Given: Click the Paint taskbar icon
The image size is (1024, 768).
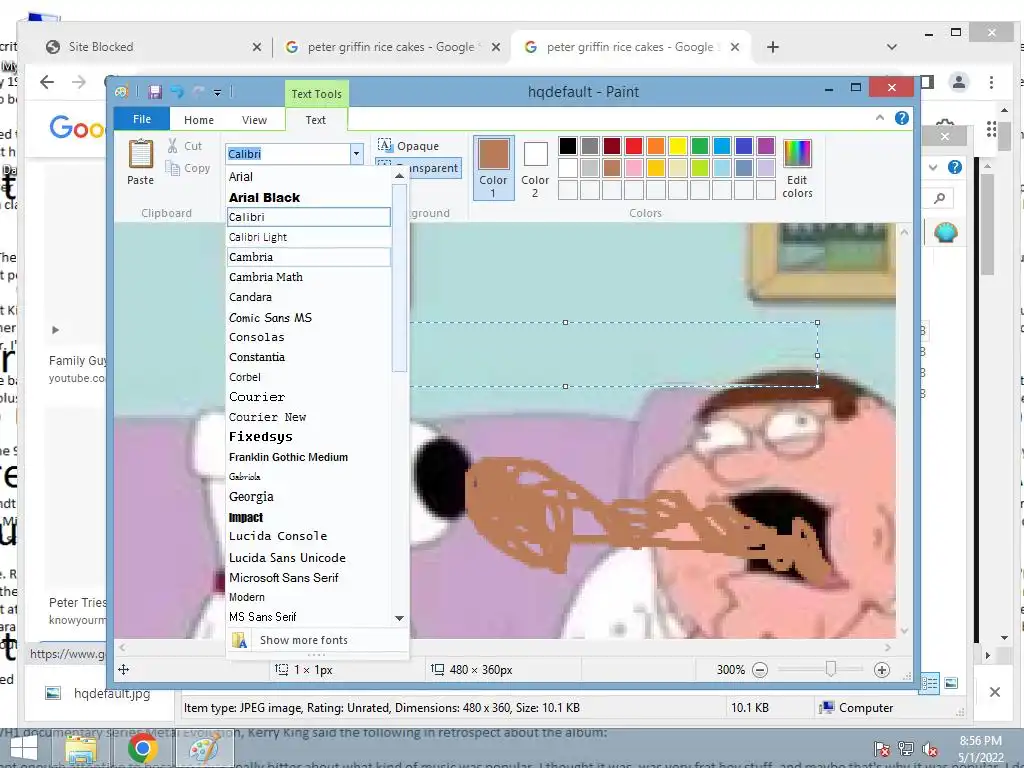Looking at the screenshot, I should pyautogui.click(x=204, y=749).
